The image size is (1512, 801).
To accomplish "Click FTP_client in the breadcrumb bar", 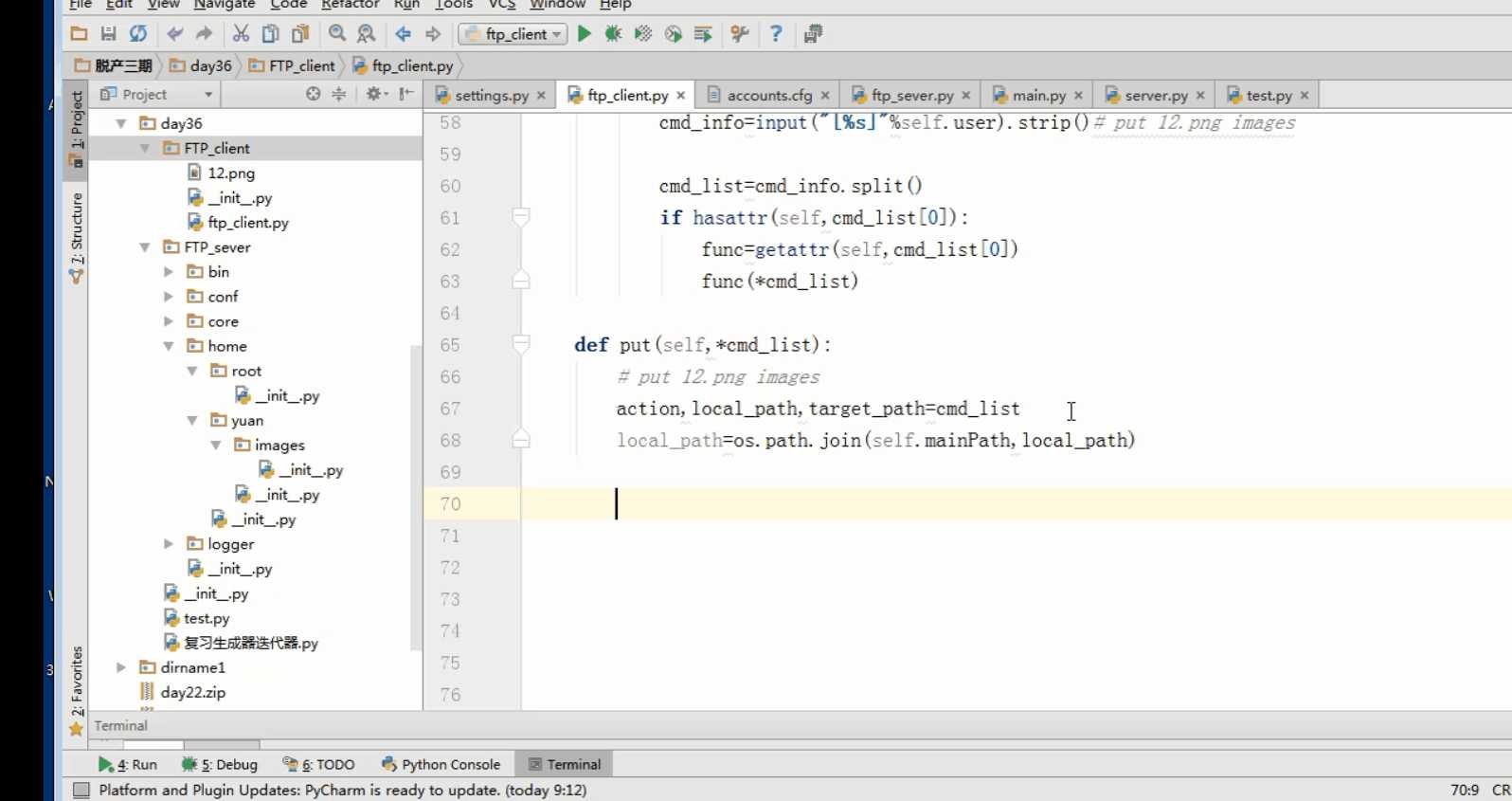I will coord(293,65).
